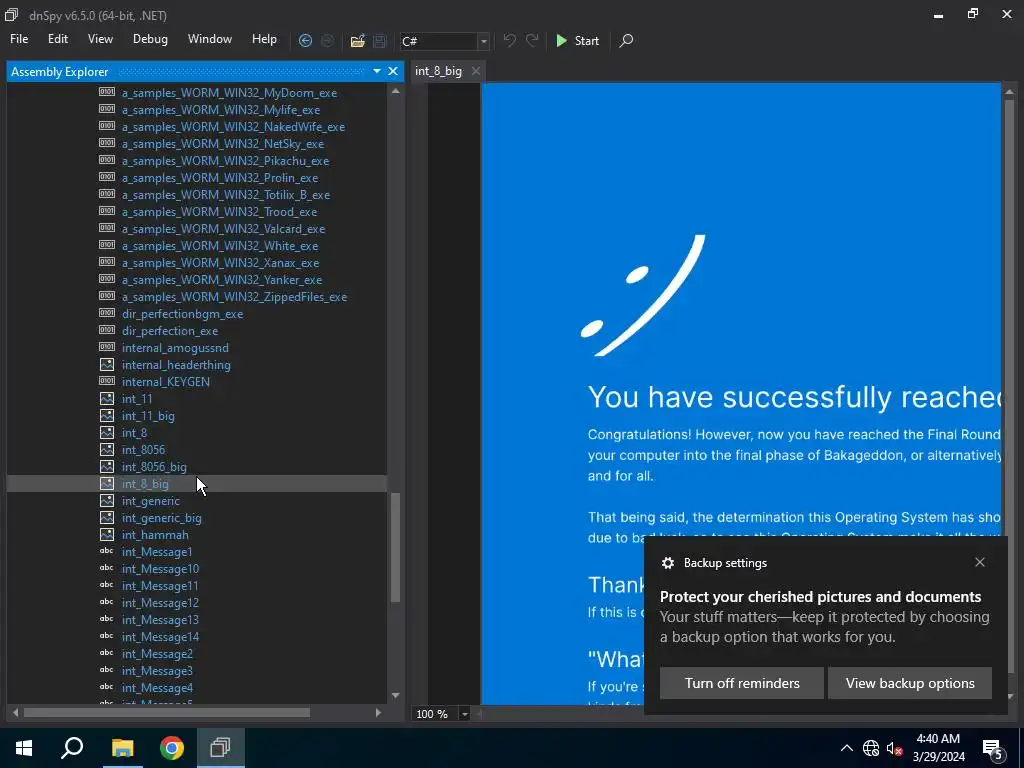The image size is (1024, 768).
Task: Select int_11_big image resource
Action: coord(148,415)
